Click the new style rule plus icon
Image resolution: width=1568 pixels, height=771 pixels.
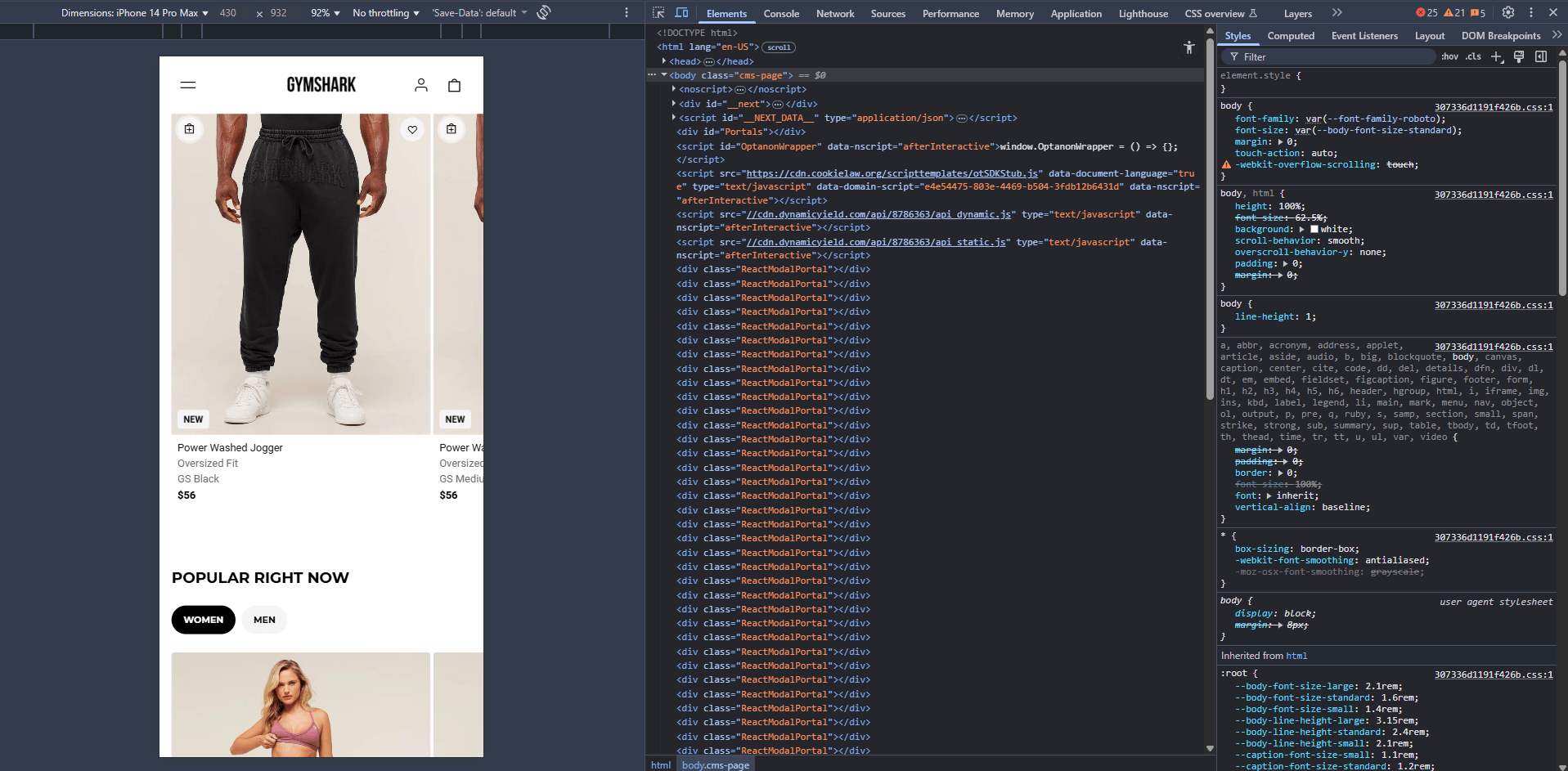[1497, 56]
